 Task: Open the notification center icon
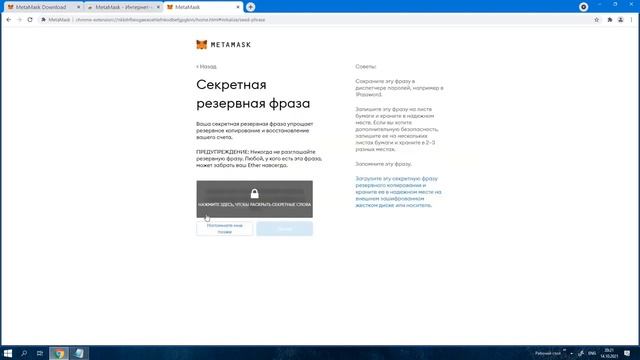click(x=627, y=353)
